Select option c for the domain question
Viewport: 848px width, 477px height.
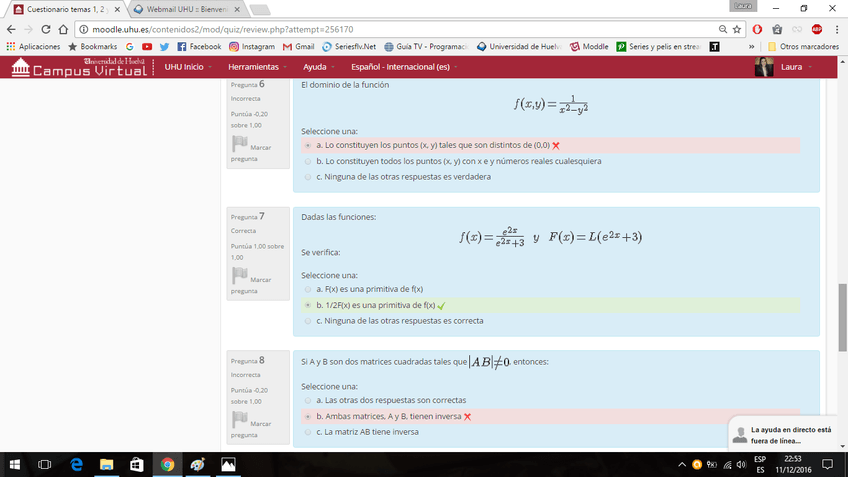point(308,177)
